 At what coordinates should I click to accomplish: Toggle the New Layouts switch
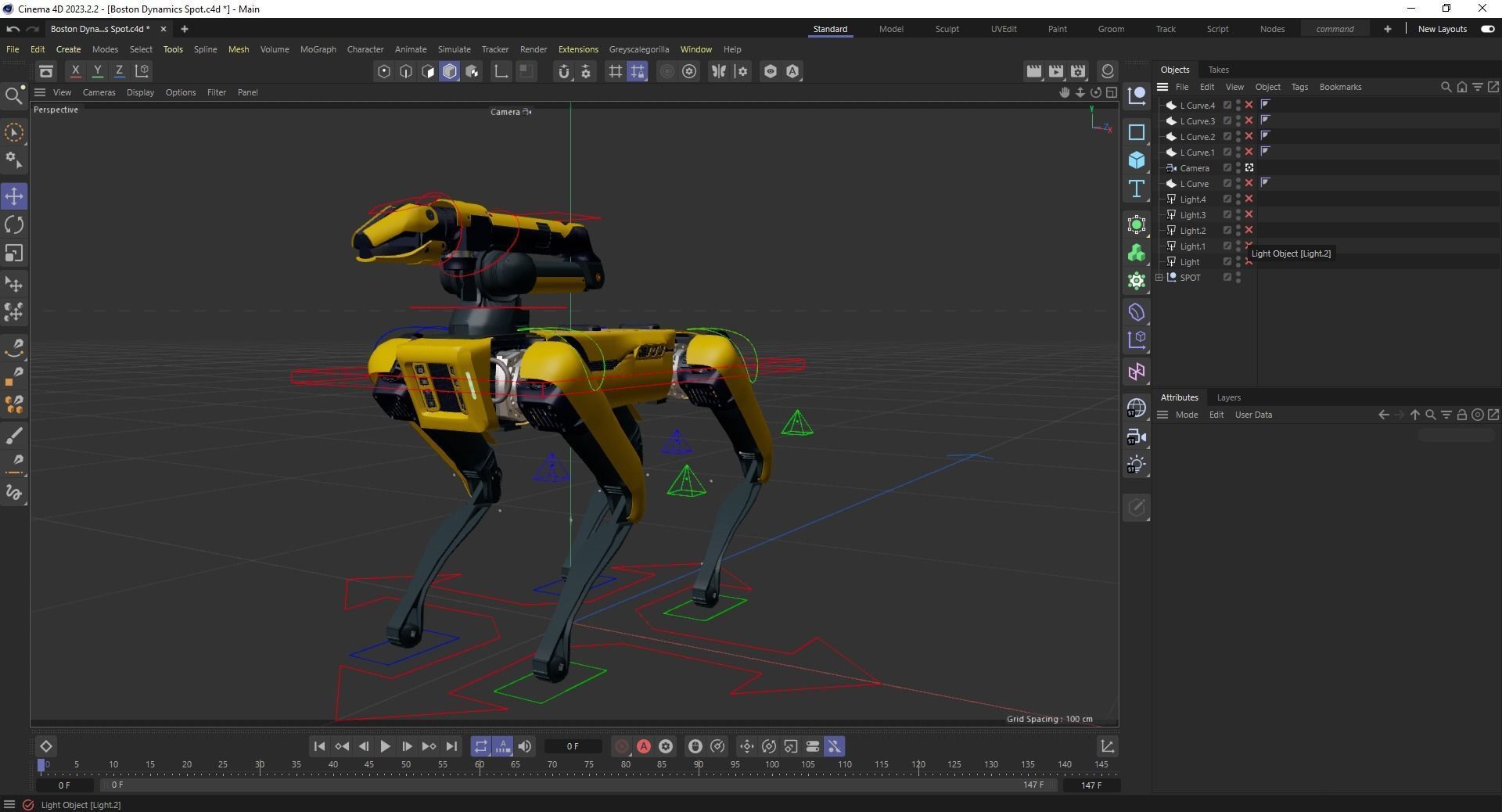pos(1487,29)
